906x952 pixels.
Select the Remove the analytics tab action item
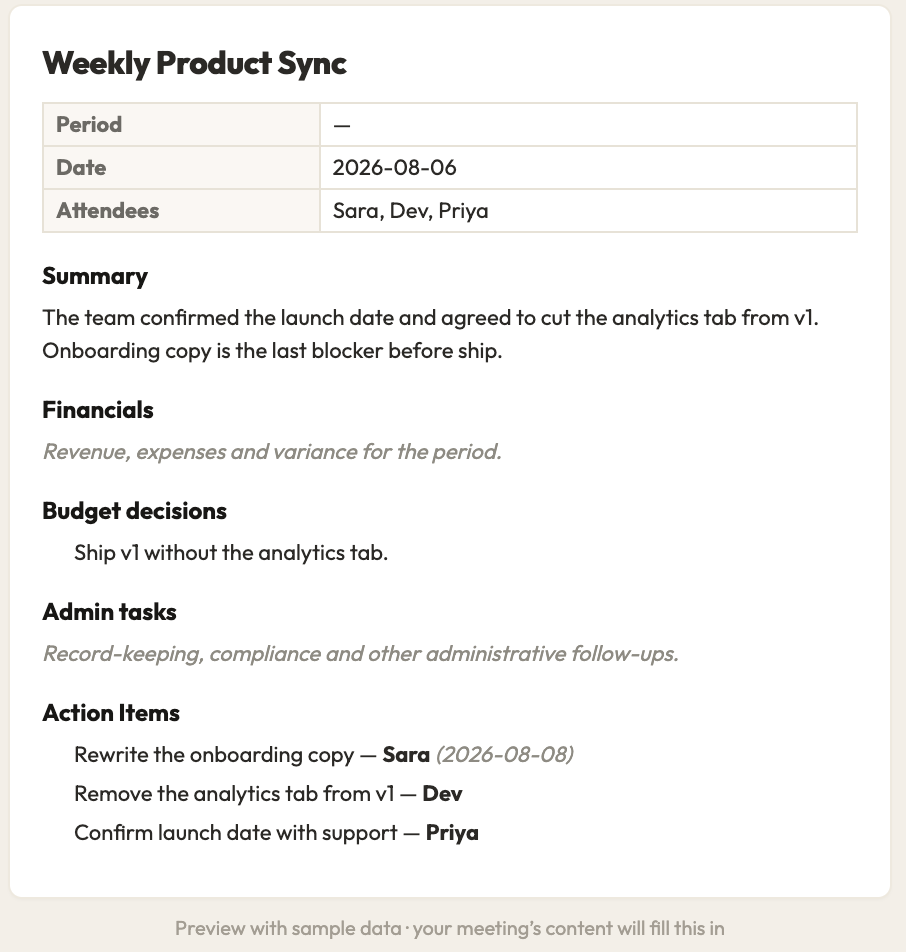click(268, 794)
